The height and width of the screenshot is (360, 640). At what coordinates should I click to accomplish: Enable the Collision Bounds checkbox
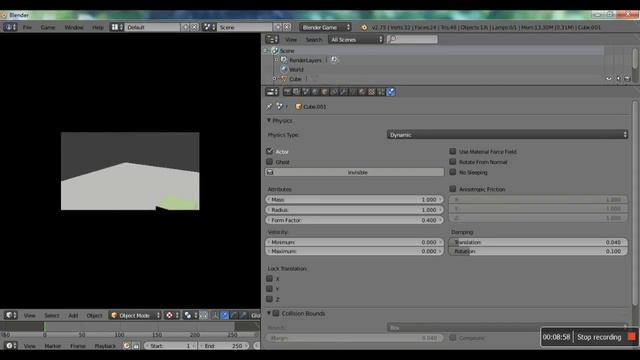(276, 313)
